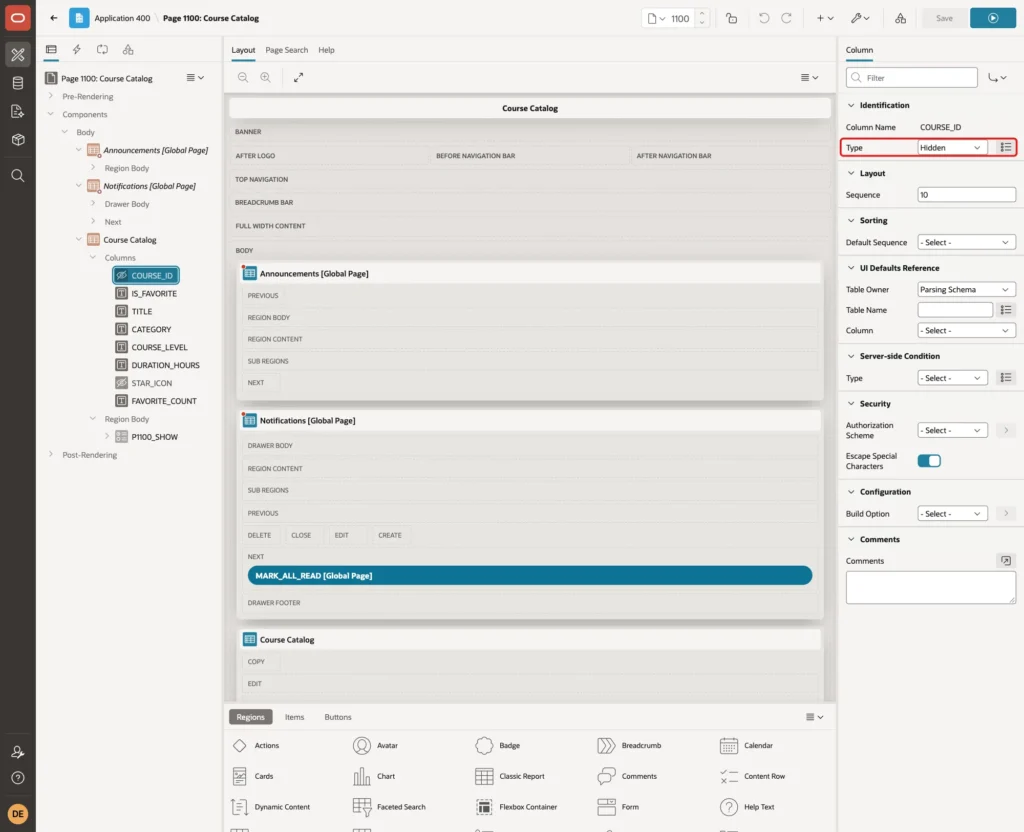The height and width of the screenshot is (832, 1024).
Task: Open Server-side Condition Type dropdown
Action: (x=952, y=377)
